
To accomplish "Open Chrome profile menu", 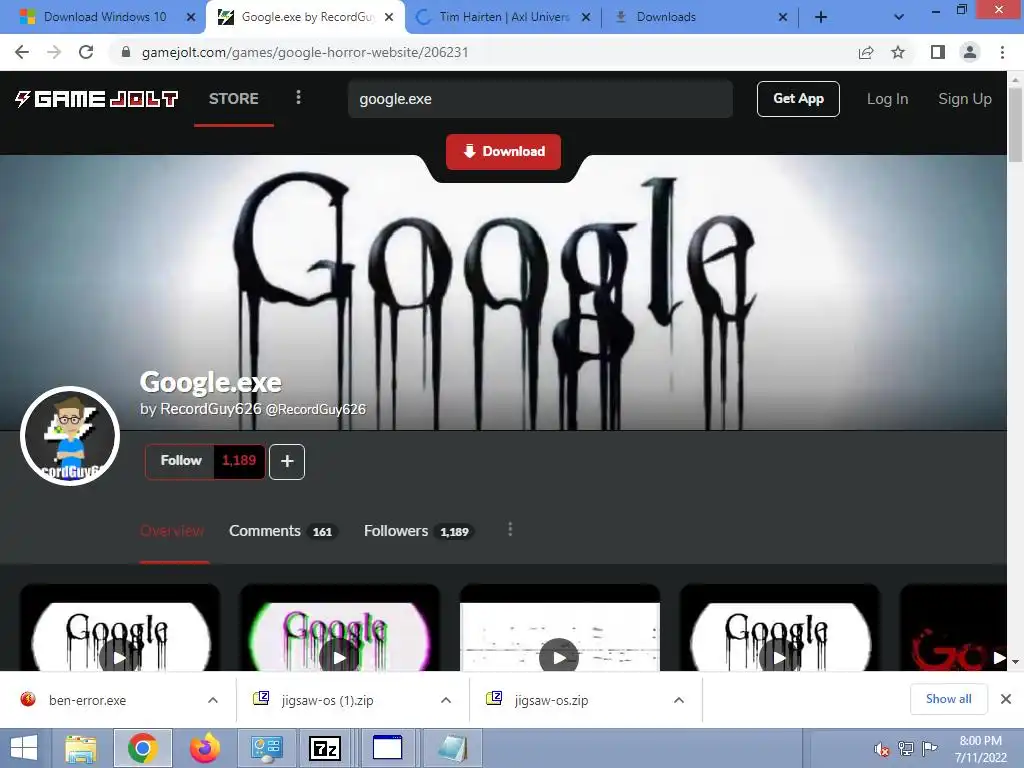I will [x=970, y=52].
